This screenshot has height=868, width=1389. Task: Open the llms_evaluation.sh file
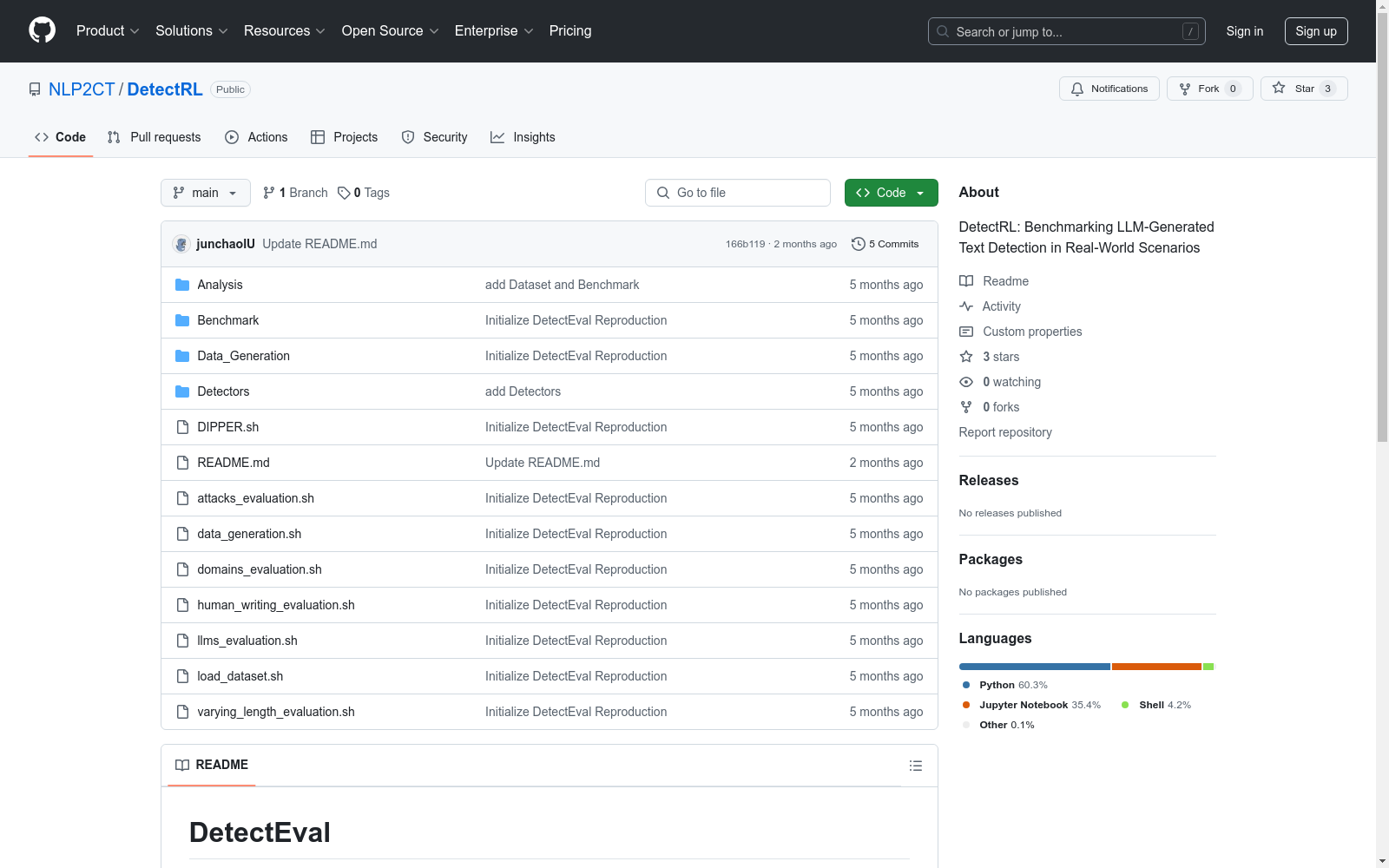click(247, 641)
